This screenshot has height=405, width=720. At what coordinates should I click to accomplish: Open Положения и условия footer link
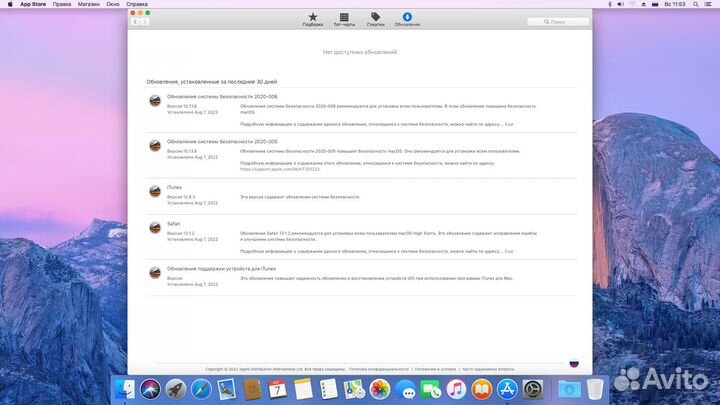[x=435, y=369]
